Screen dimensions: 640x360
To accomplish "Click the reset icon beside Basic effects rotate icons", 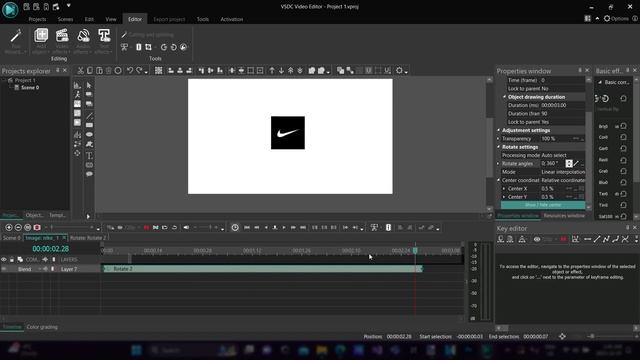I will coord(623,98).
